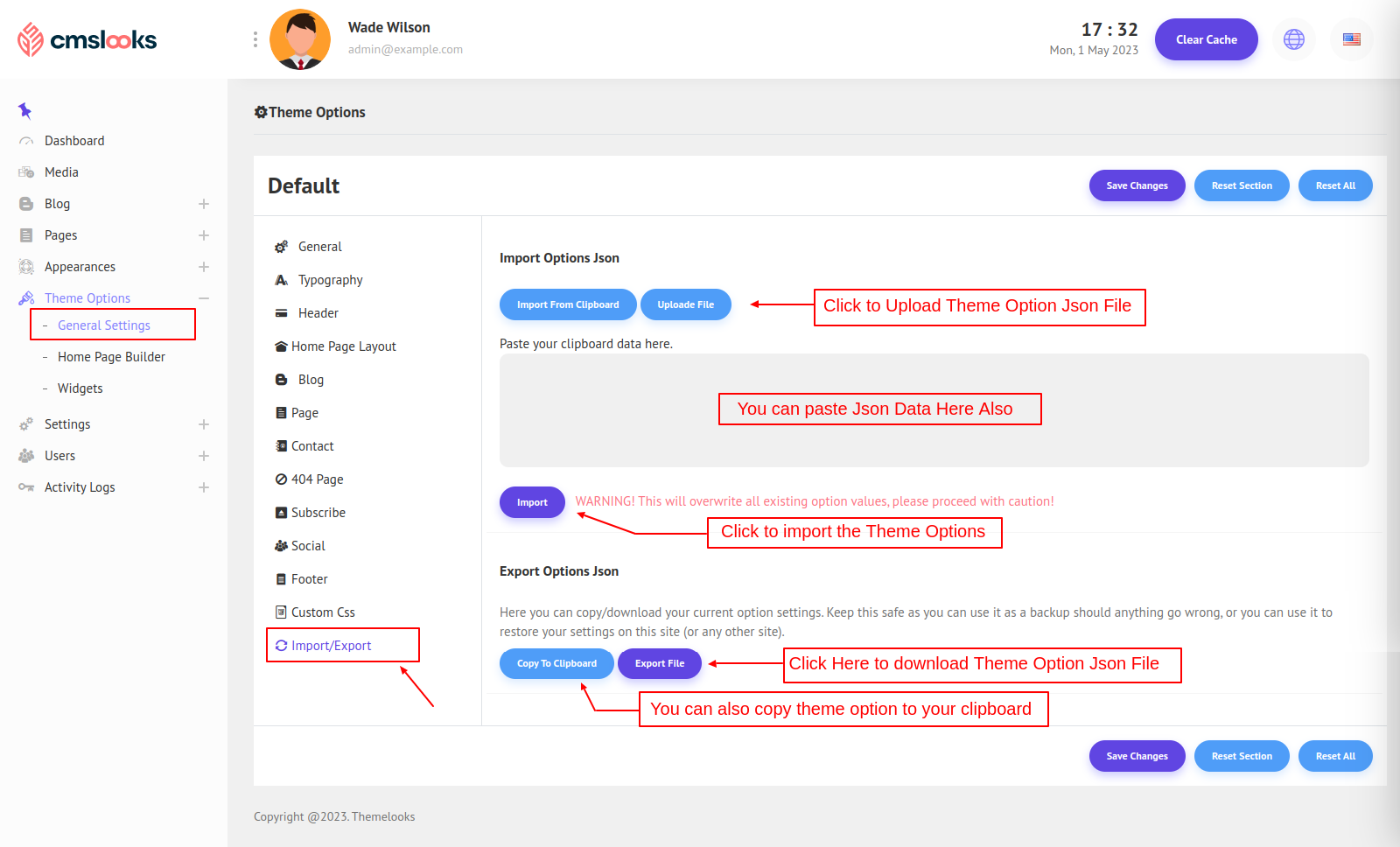Image resolution: width=1400 pixels, height=847 pixels.
Task: Open Home Page Builder submenu item
Action: click(111, 357)
